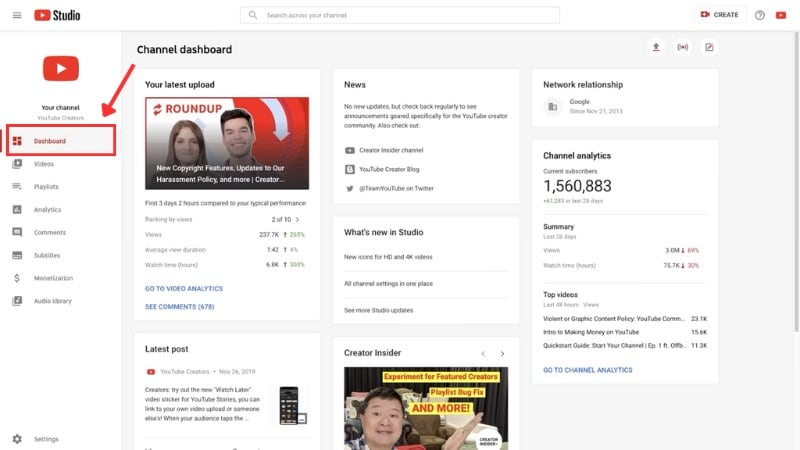The height and width of the screenshot is (450, 800).
Task: Click SEE COMMENTS (678) link
Action: pyautogui.click(x=180, y=307)
